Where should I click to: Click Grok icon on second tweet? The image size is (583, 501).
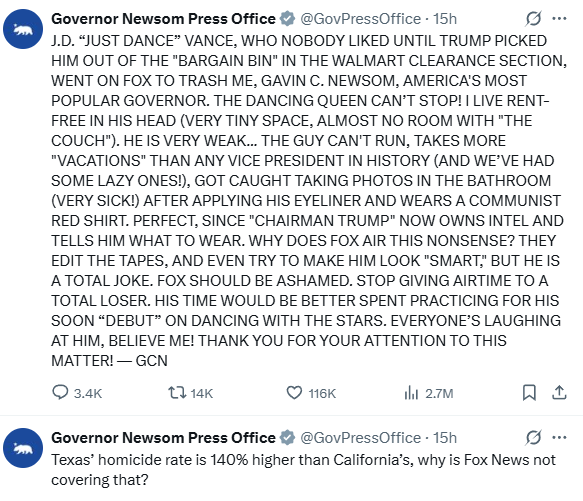533,437
